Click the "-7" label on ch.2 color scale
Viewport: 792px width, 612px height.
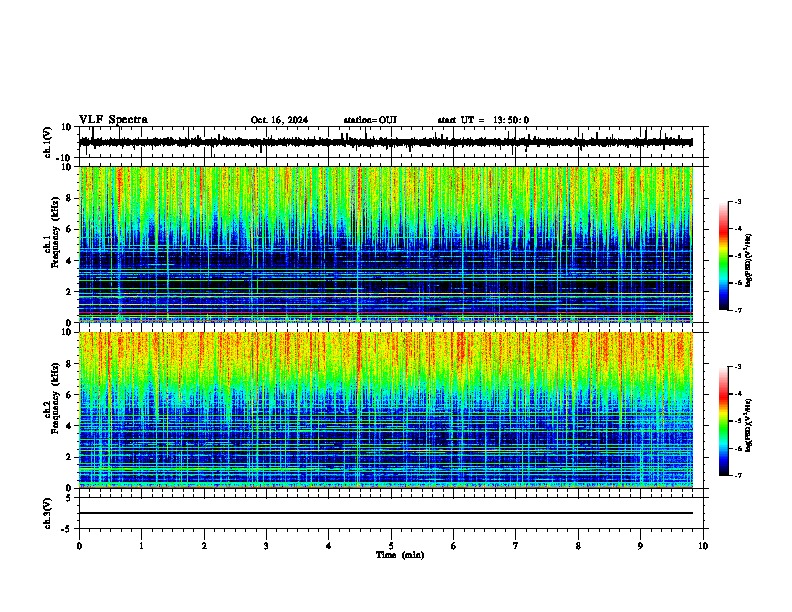[x=737, y=475]
